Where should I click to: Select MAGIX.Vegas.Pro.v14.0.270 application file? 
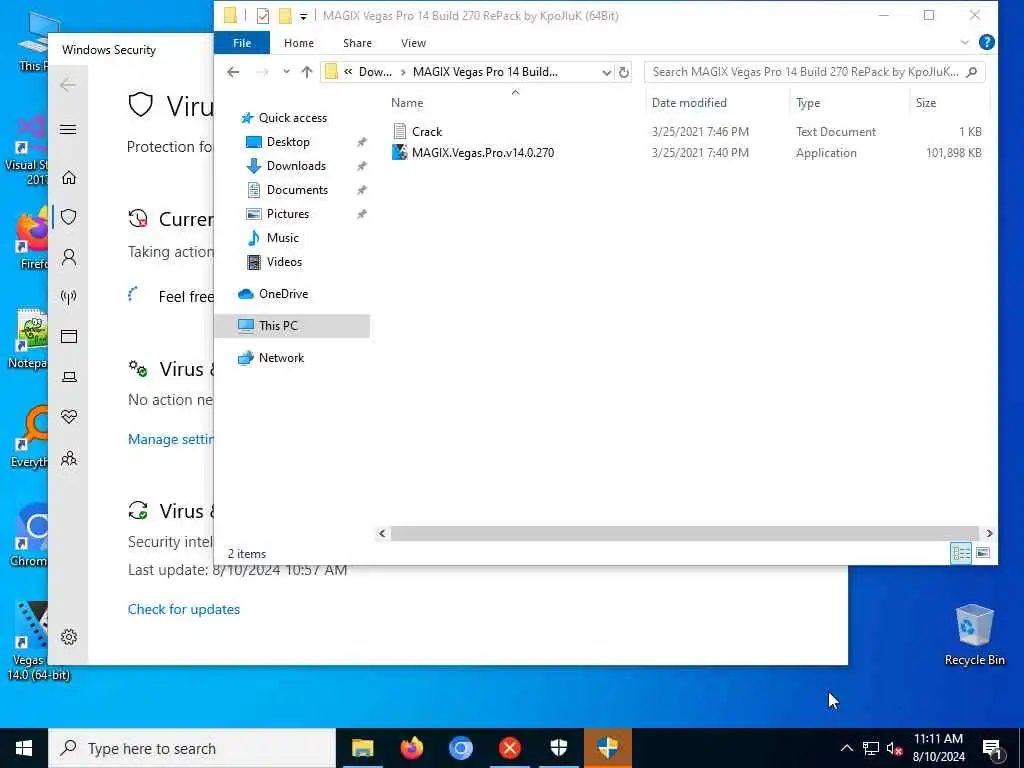(483, 153)
